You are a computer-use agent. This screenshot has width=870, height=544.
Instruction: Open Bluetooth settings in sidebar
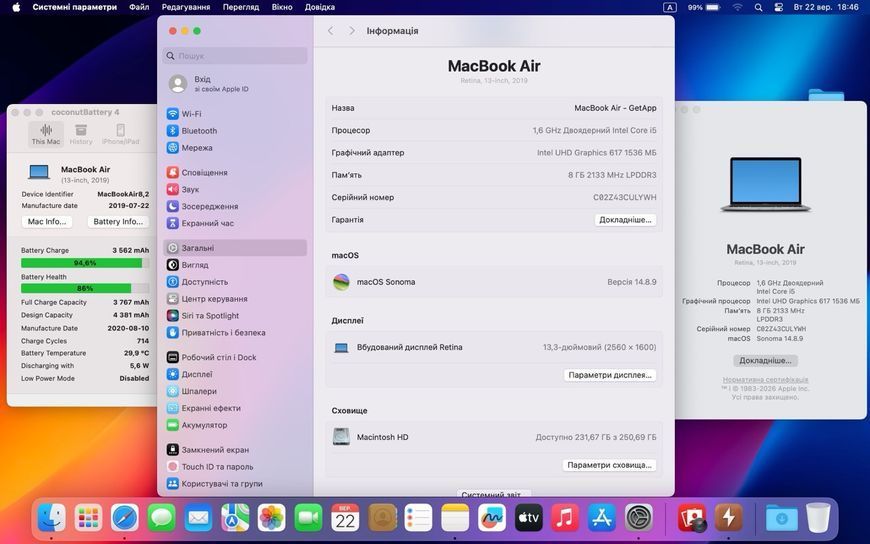(235, 131)
